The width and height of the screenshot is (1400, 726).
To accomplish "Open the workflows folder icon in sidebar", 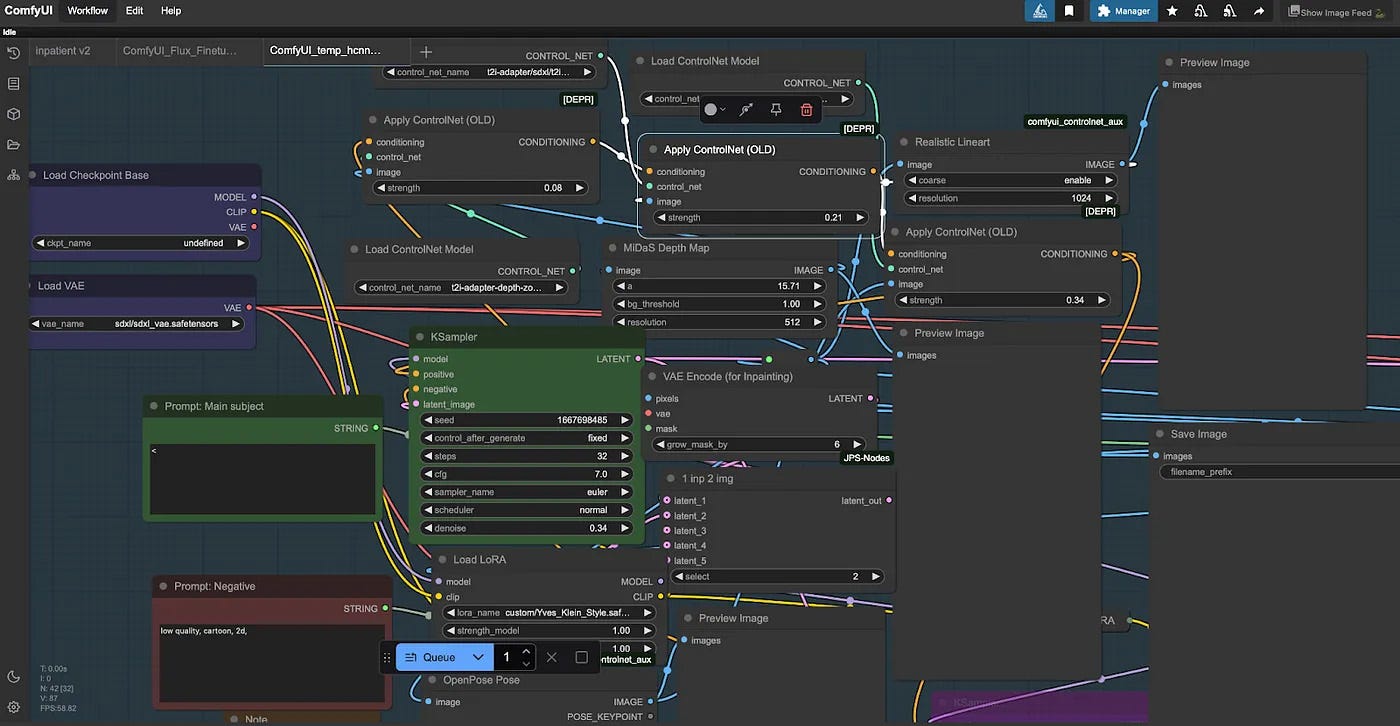I will pos(13,144).
